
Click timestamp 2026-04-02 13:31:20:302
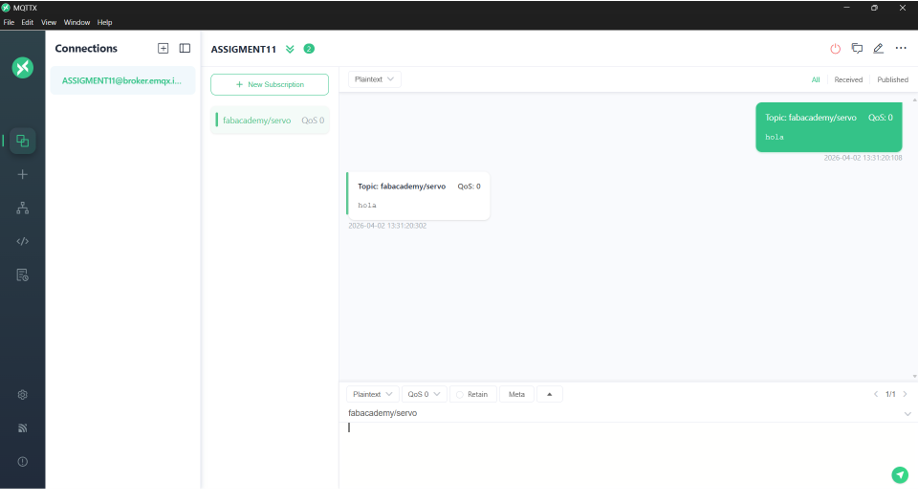click(387, 226)
